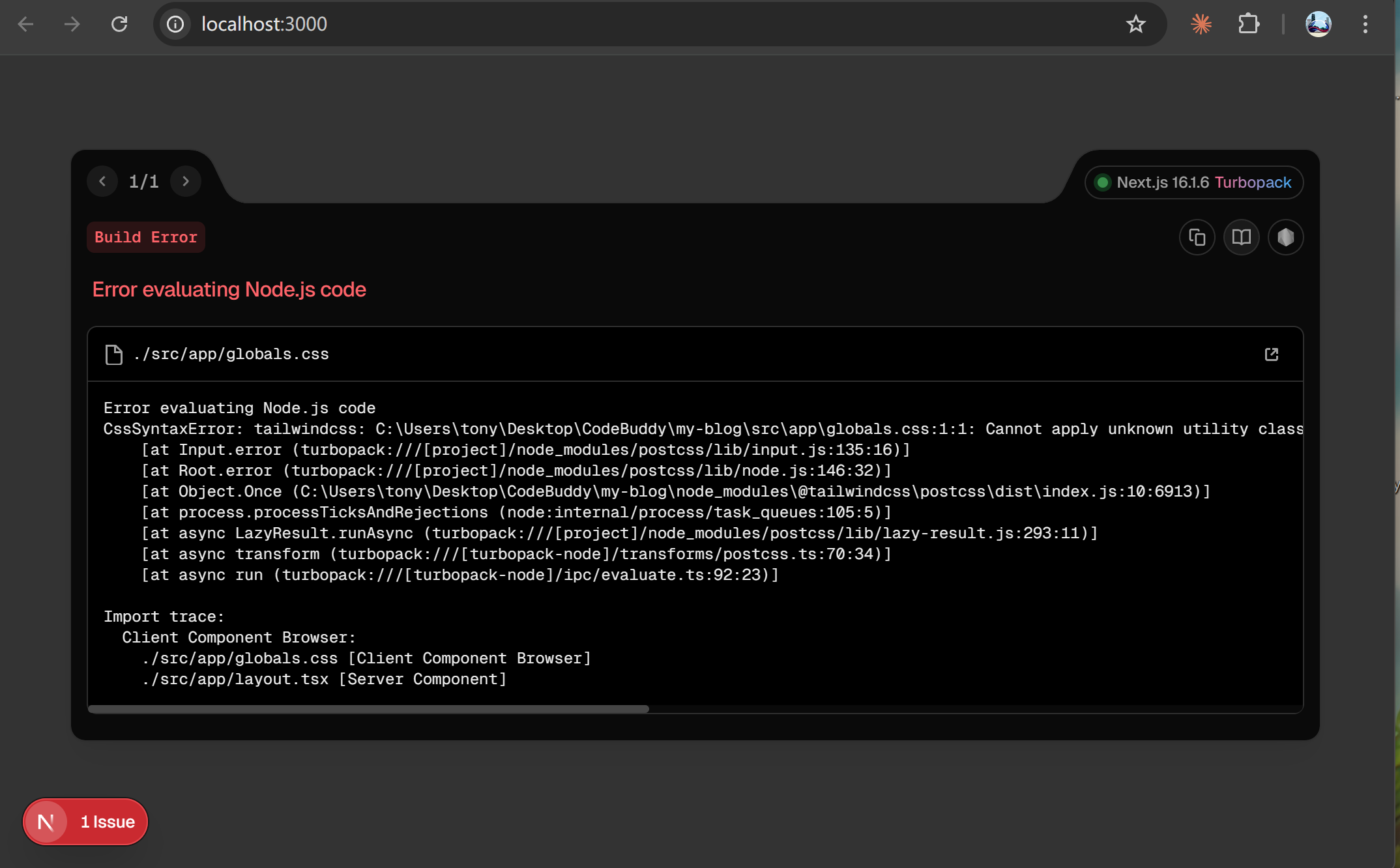Click the Next.js 16.1.6 Turbopack badge
Image resolution: width=1400 pixels, height=868 pixels.
1194,182
